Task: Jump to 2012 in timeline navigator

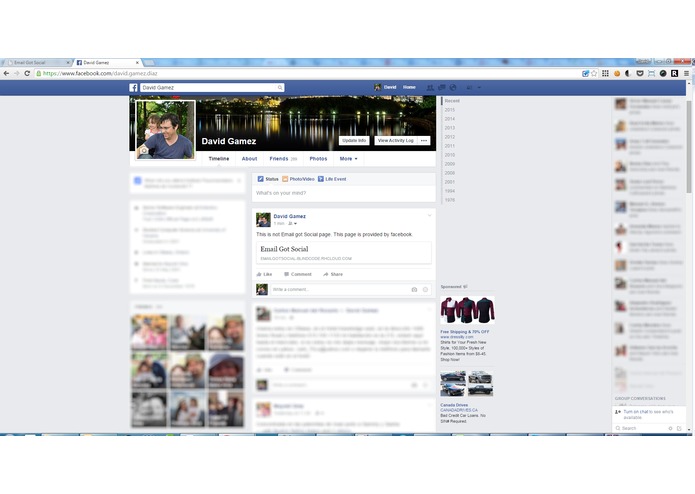Action: click(x=449, y=137)
